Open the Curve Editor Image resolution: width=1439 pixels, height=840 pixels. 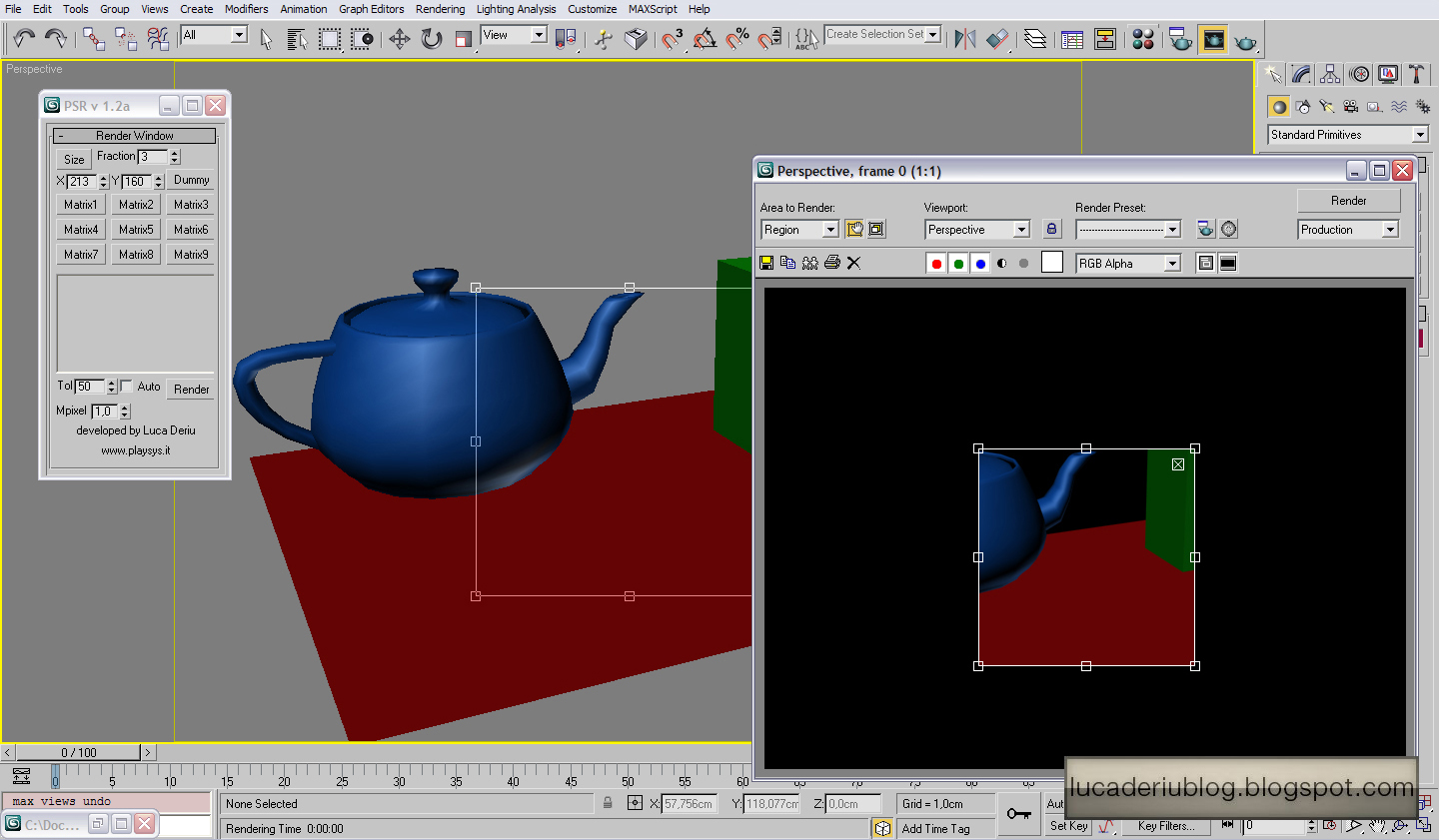1072,39
